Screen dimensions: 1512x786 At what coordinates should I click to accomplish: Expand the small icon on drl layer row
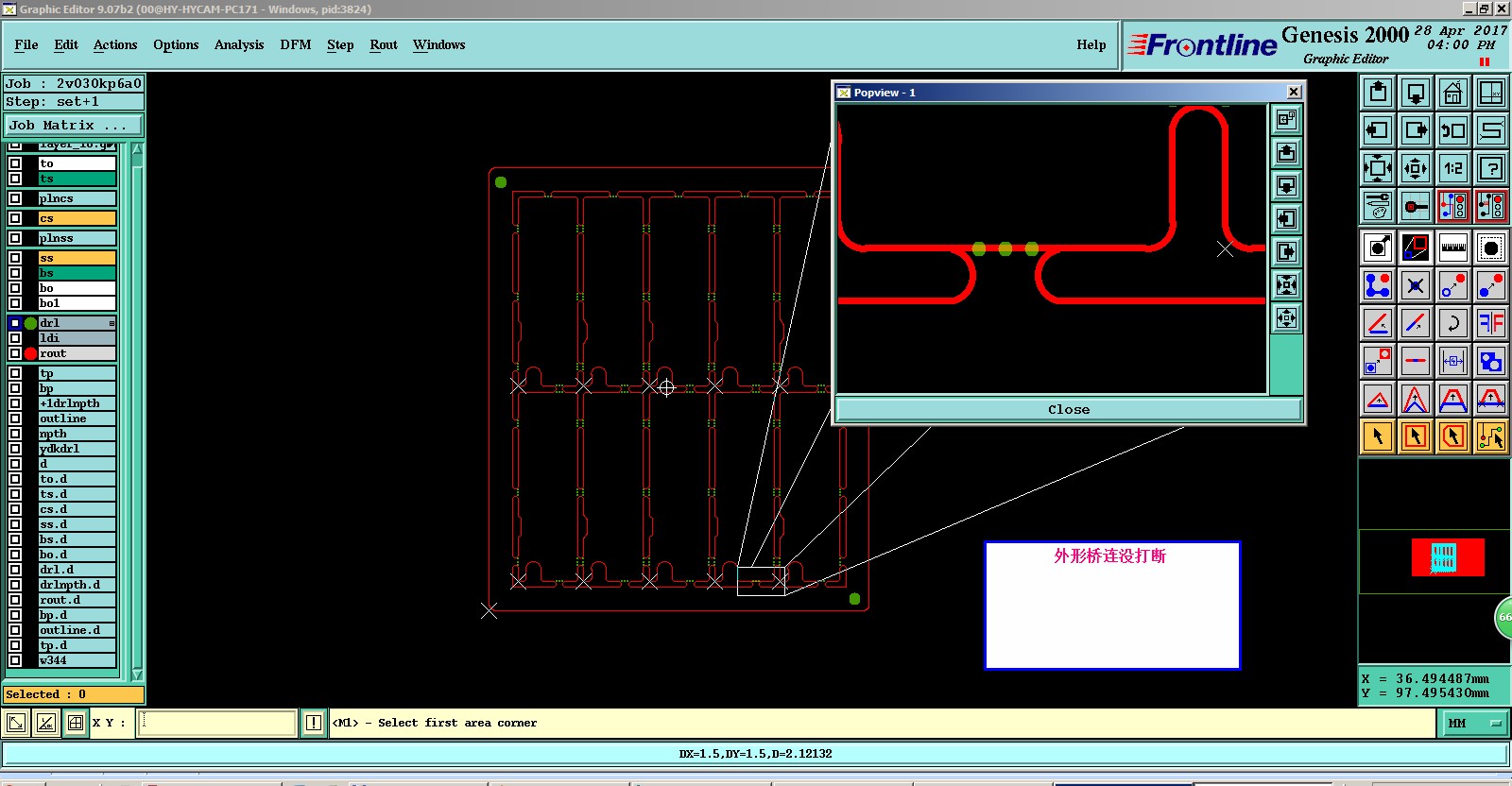click(112, 323)
